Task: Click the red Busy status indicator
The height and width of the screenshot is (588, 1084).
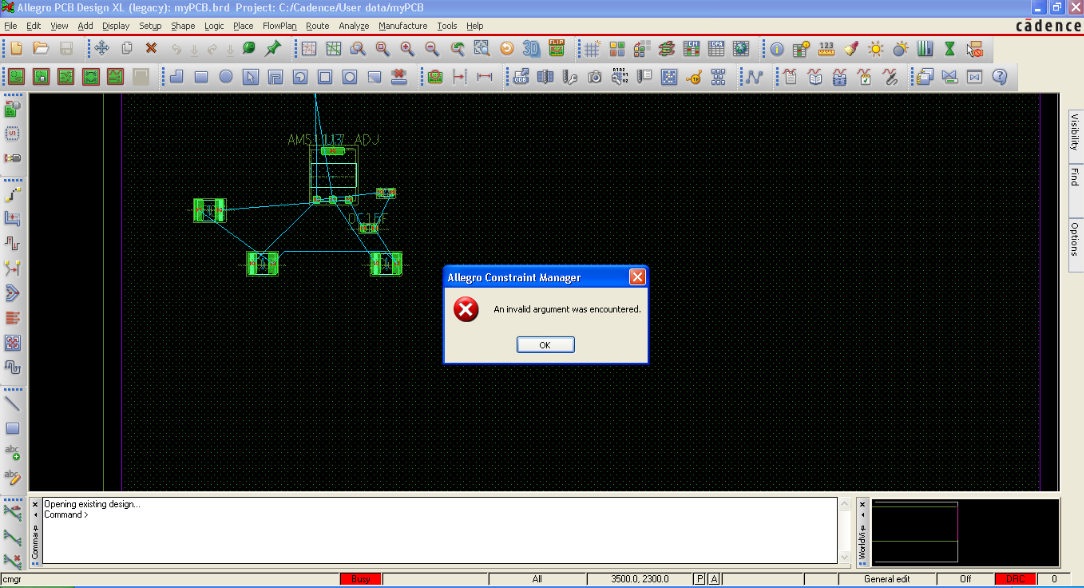Action: pos(361,579)
